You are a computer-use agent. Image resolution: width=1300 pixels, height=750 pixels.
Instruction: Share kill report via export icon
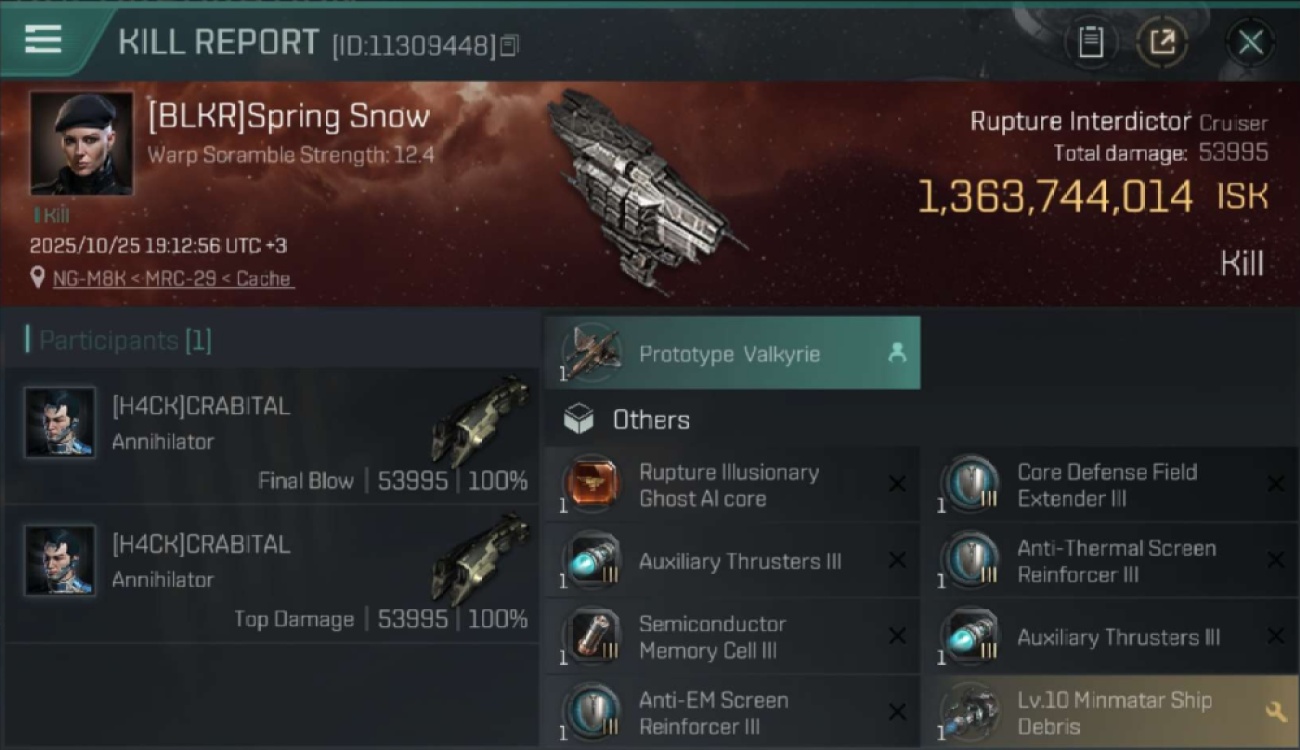(x=1162, y=42)
